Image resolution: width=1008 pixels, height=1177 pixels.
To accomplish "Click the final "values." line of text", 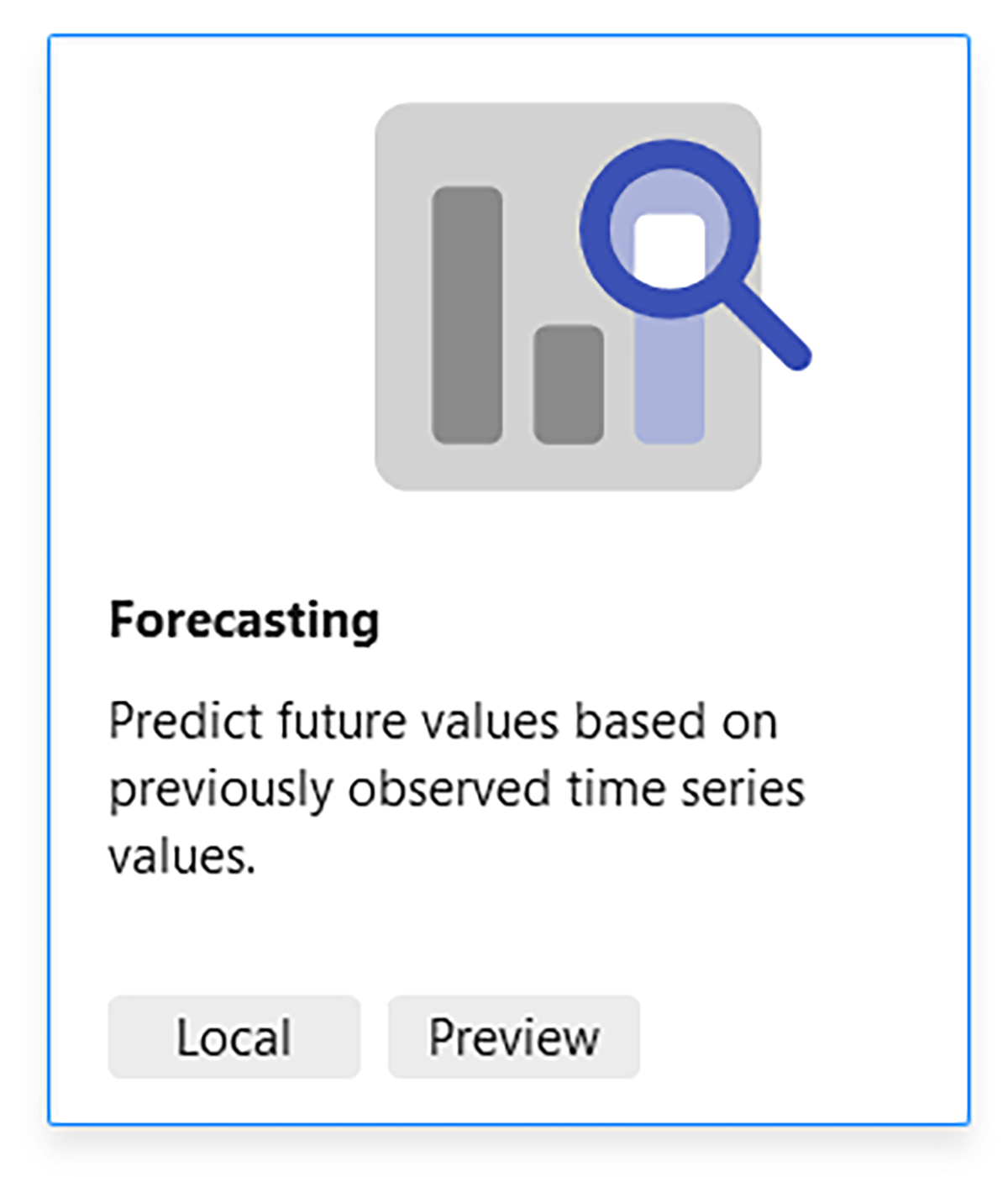I will coord(181,857).
